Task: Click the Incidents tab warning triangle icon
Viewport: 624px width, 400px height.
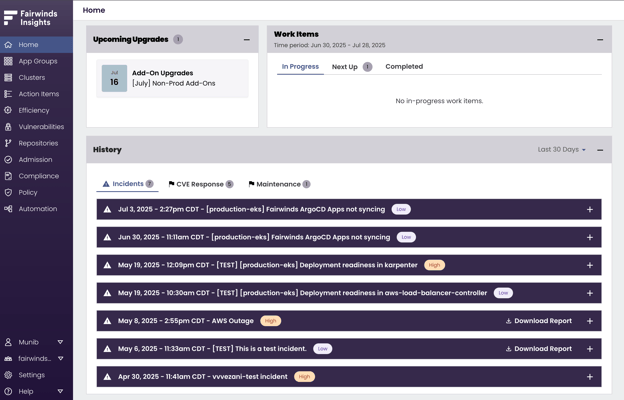Action: coord(106,184)
